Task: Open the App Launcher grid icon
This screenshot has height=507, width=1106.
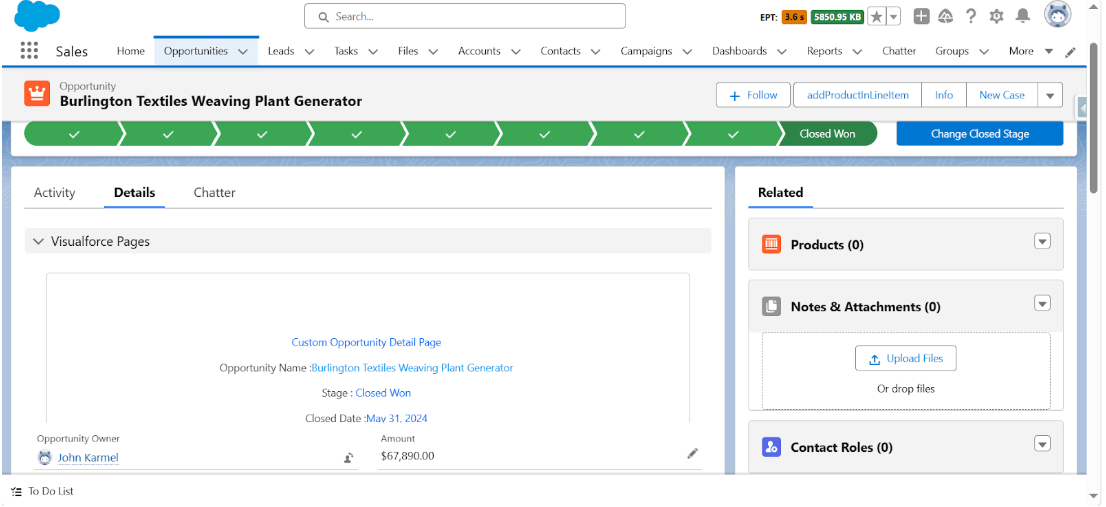Action: (x=29, y=51)
